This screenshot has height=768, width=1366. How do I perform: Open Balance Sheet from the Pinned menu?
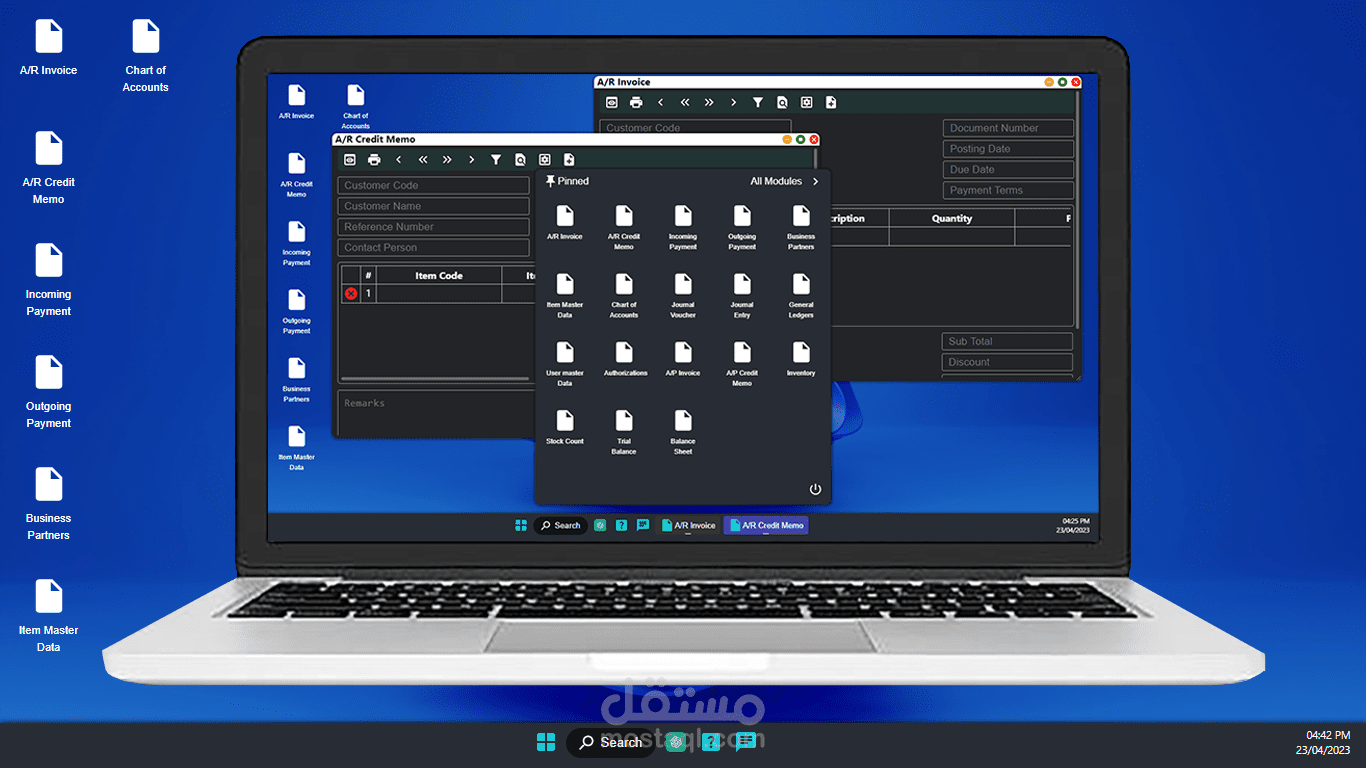tap(683, 431)
